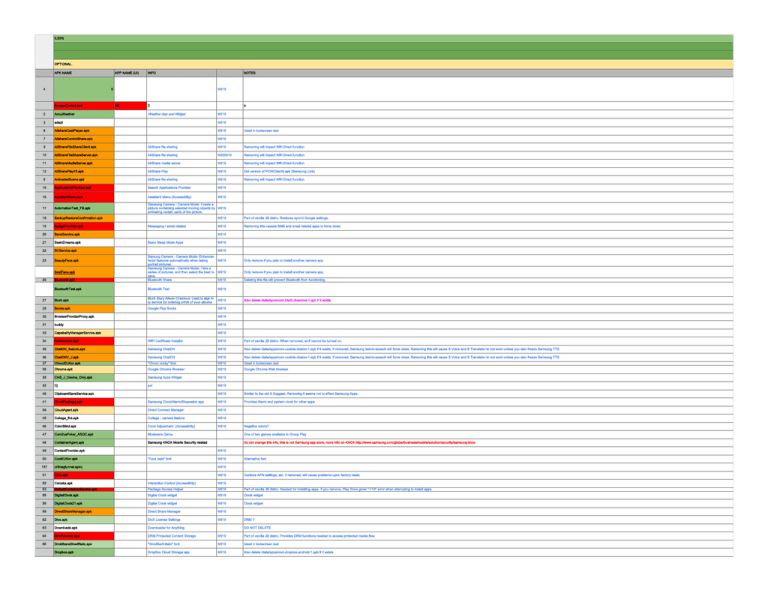The width and height of the screenshot is (768, 593).
Task: Select the AllshareCastPlayer.apk cell
Action: click(x=84, y=131)
